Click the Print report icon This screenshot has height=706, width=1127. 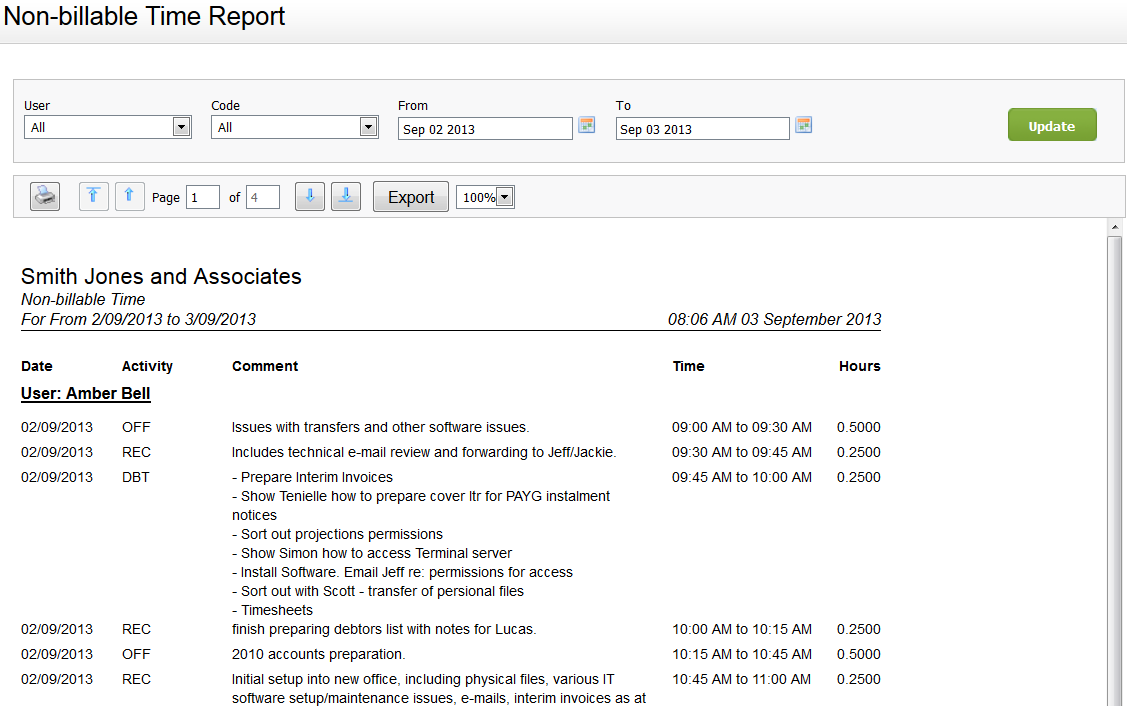click(x=44, y=196)
